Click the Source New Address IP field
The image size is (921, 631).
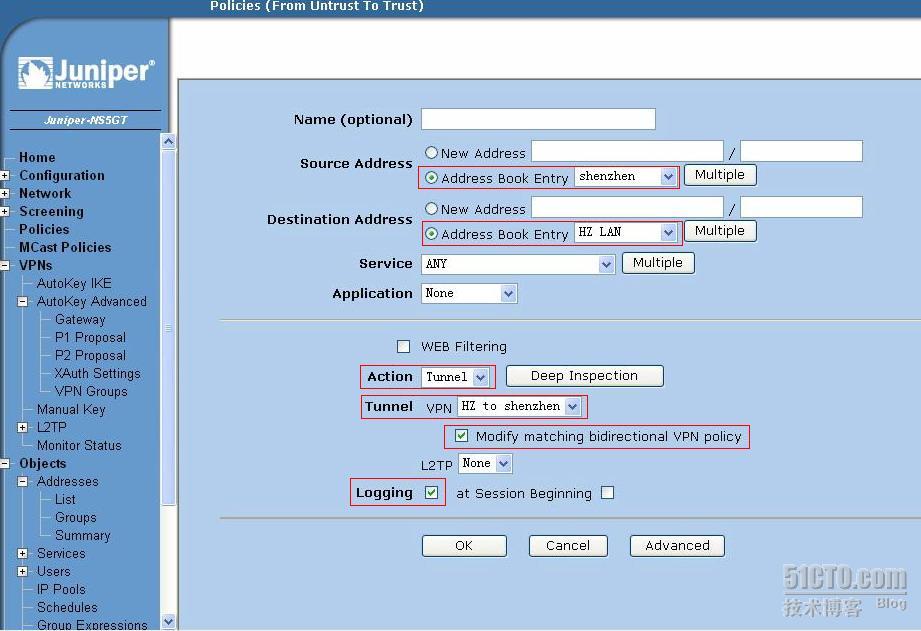click(627, 151)
